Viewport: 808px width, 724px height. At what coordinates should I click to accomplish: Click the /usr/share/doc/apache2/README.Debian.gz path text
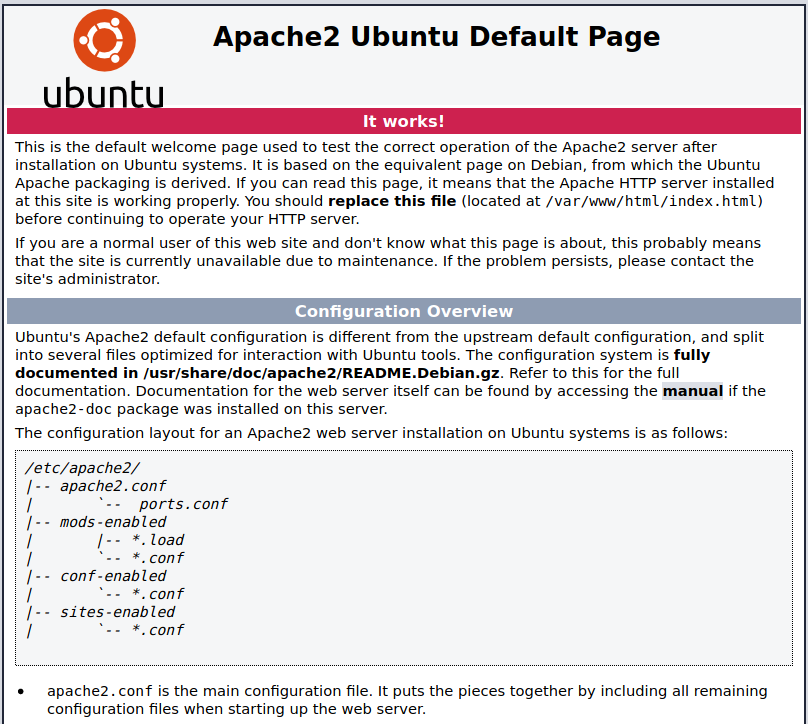click(321, 373)
